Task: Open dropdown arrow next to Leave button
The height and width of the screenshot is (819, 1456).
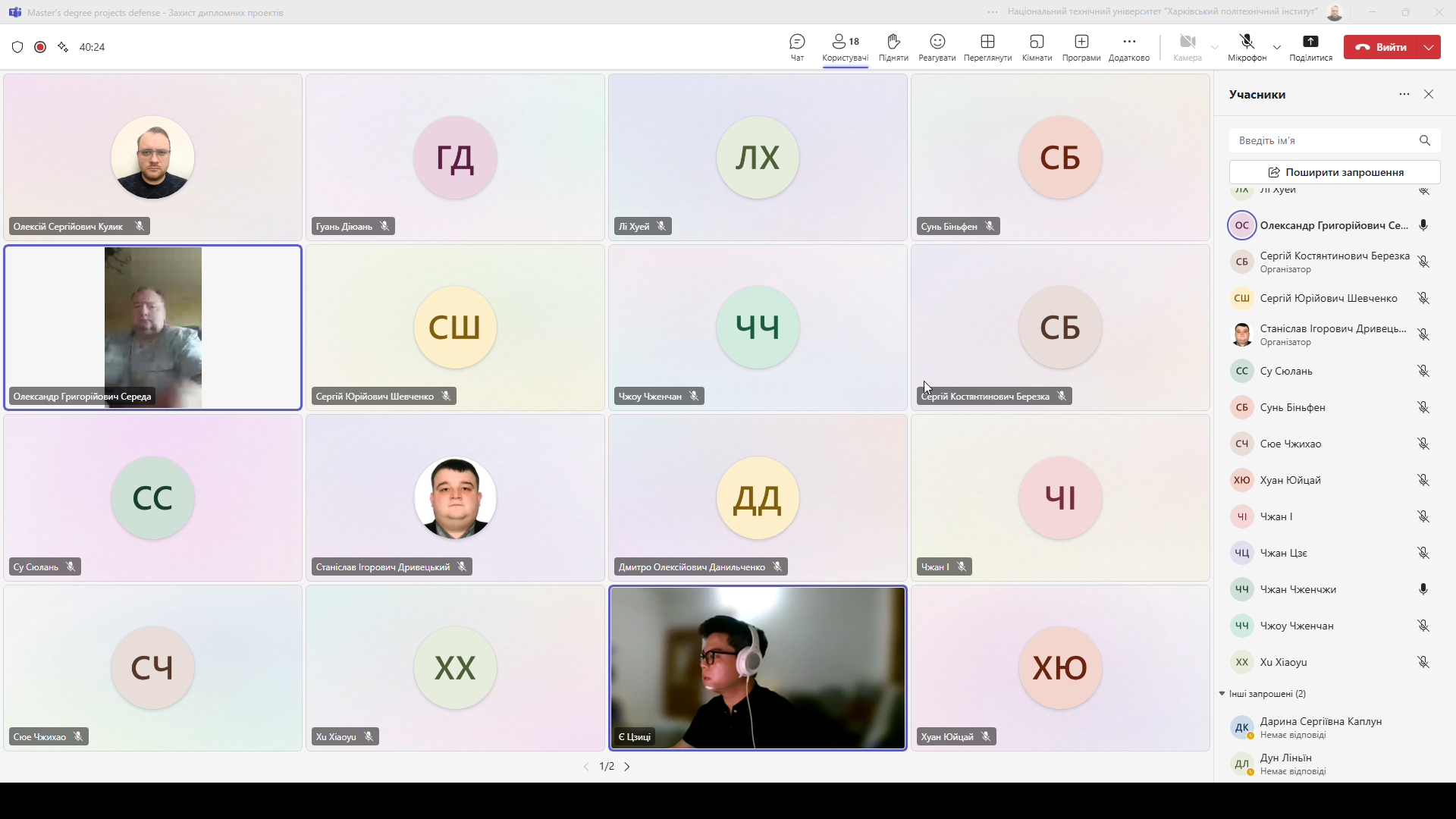Action: pyautogui.click(x=1429, y=47)
